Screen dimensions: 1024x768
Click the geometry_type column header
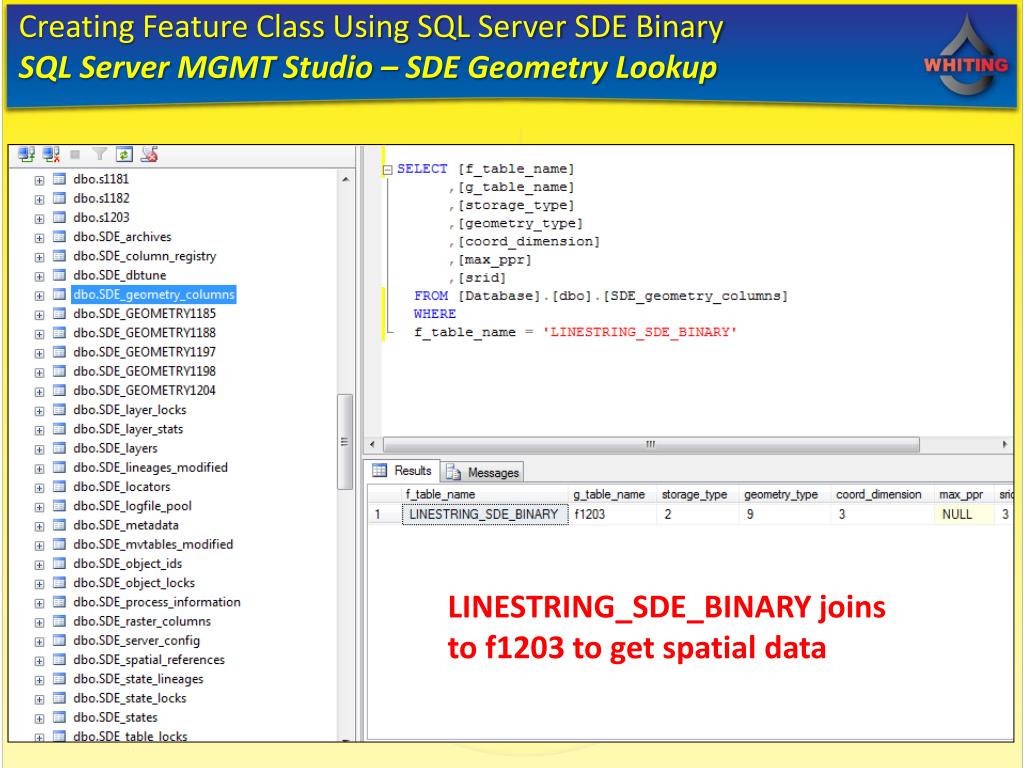pos(784,494)
